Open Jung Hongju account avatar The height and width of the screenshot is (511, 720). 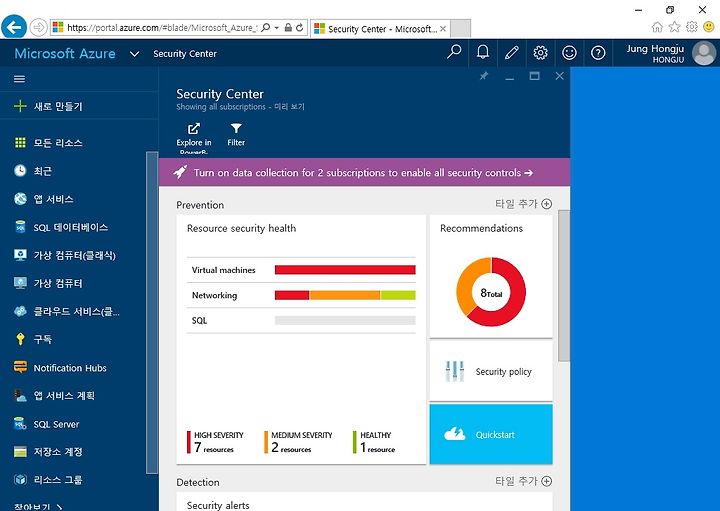[x=704, y=53]
